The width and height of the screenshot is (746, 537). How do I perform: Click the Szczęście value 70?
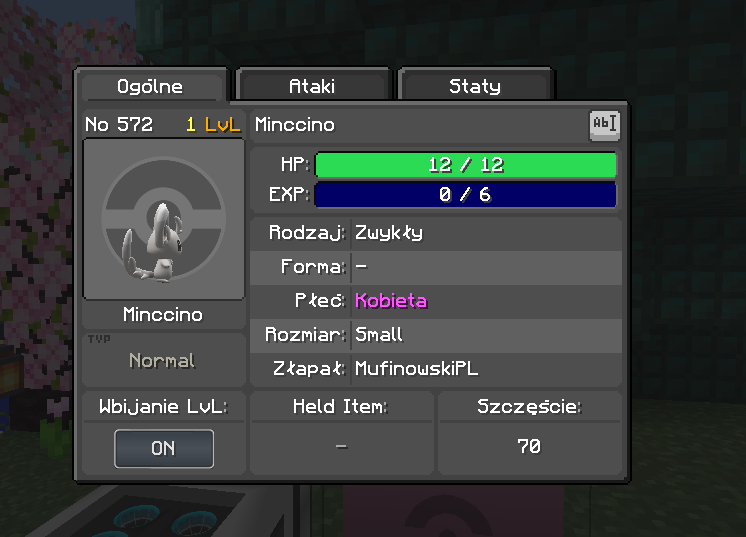tap(529, 447)
